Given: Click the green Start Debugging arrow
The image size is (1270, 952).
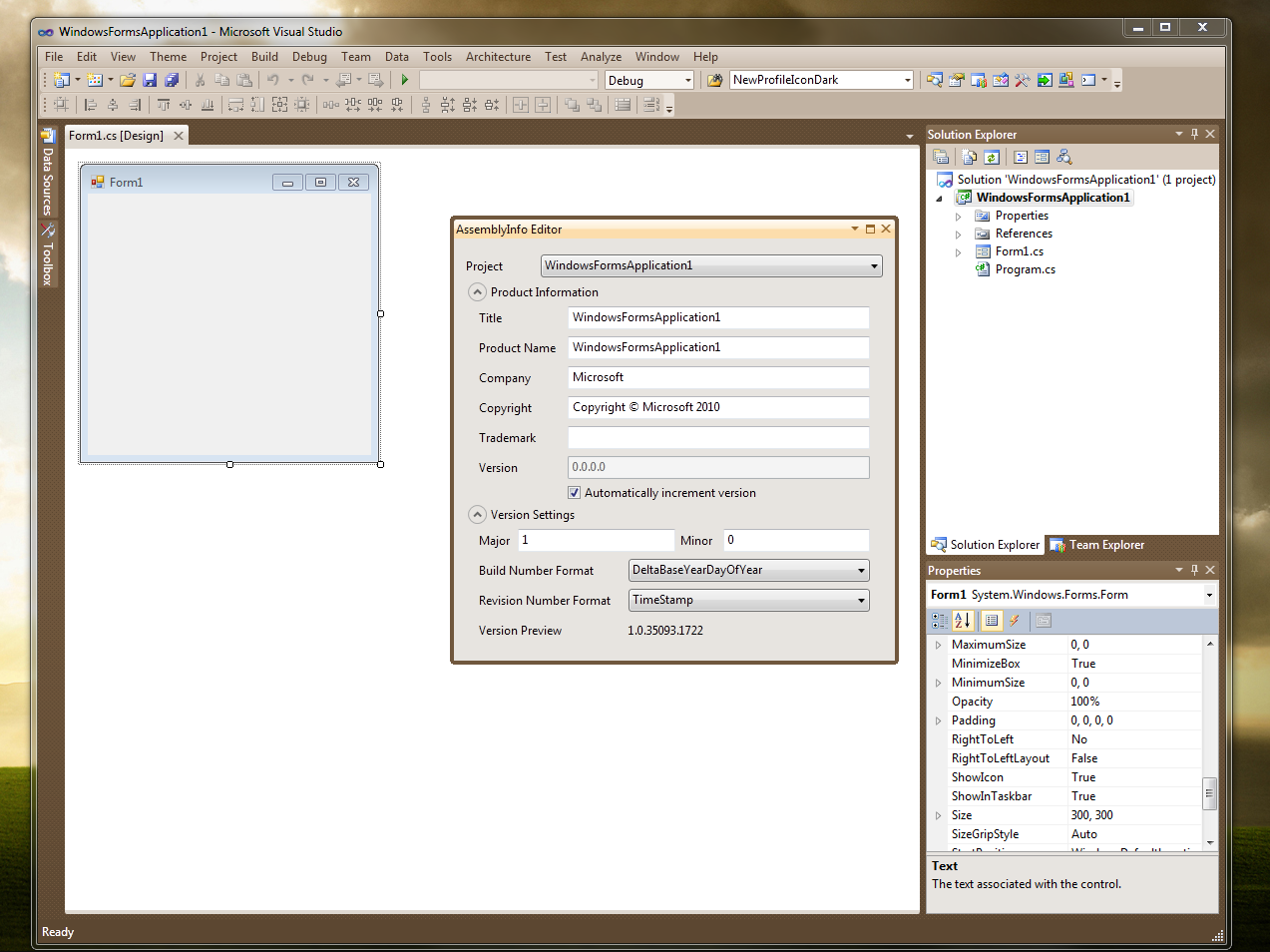Looking at the screenshot, I should (405, 80).
